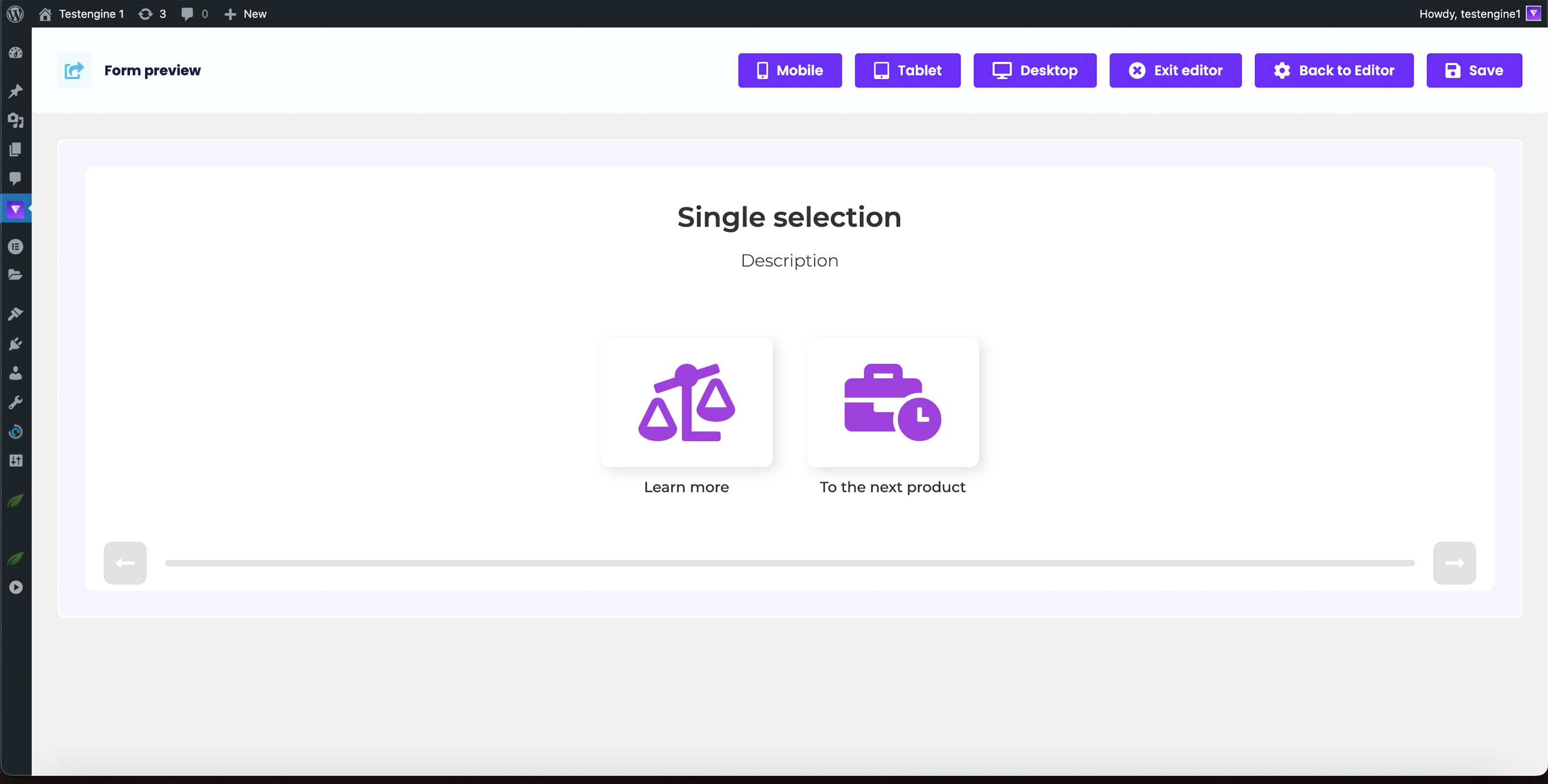Image resolution: width=1548 pixels, height=784 pixels.
Task: Open Tools wrench sidebar icon
Action: click(16, 402)
